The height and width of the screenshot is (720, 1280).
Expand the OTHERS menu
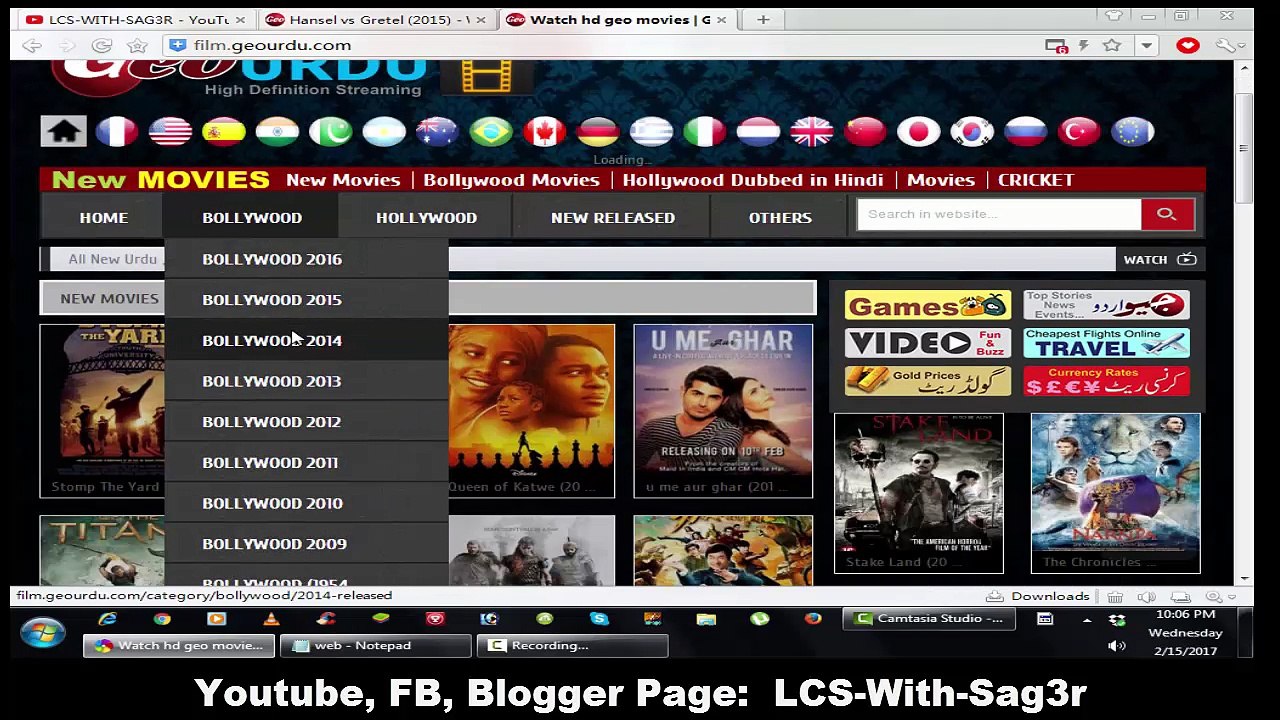pyautogui.click(x=780, y=217)
